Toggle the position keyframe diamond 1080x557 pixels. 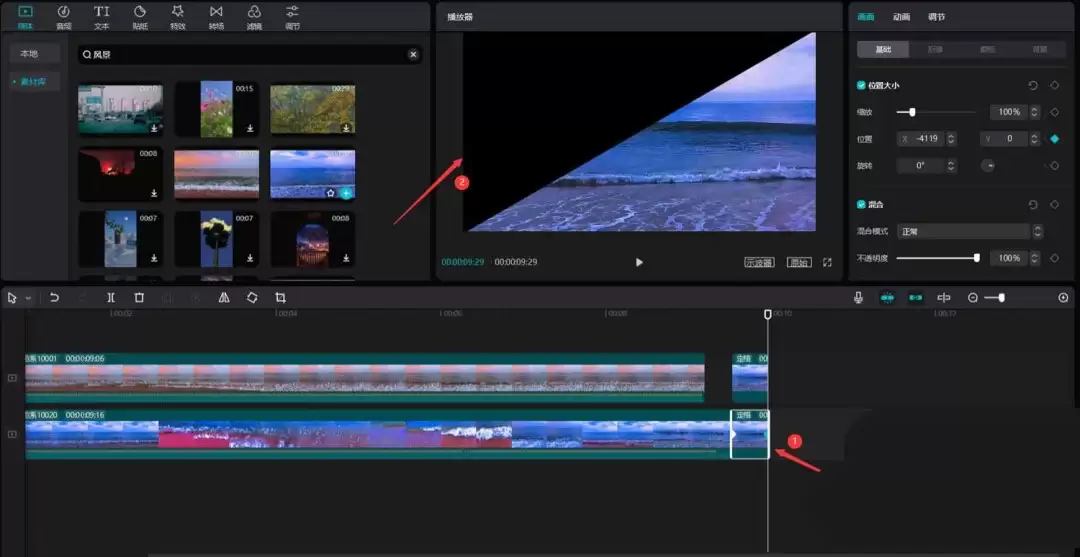click(1054, 139)
